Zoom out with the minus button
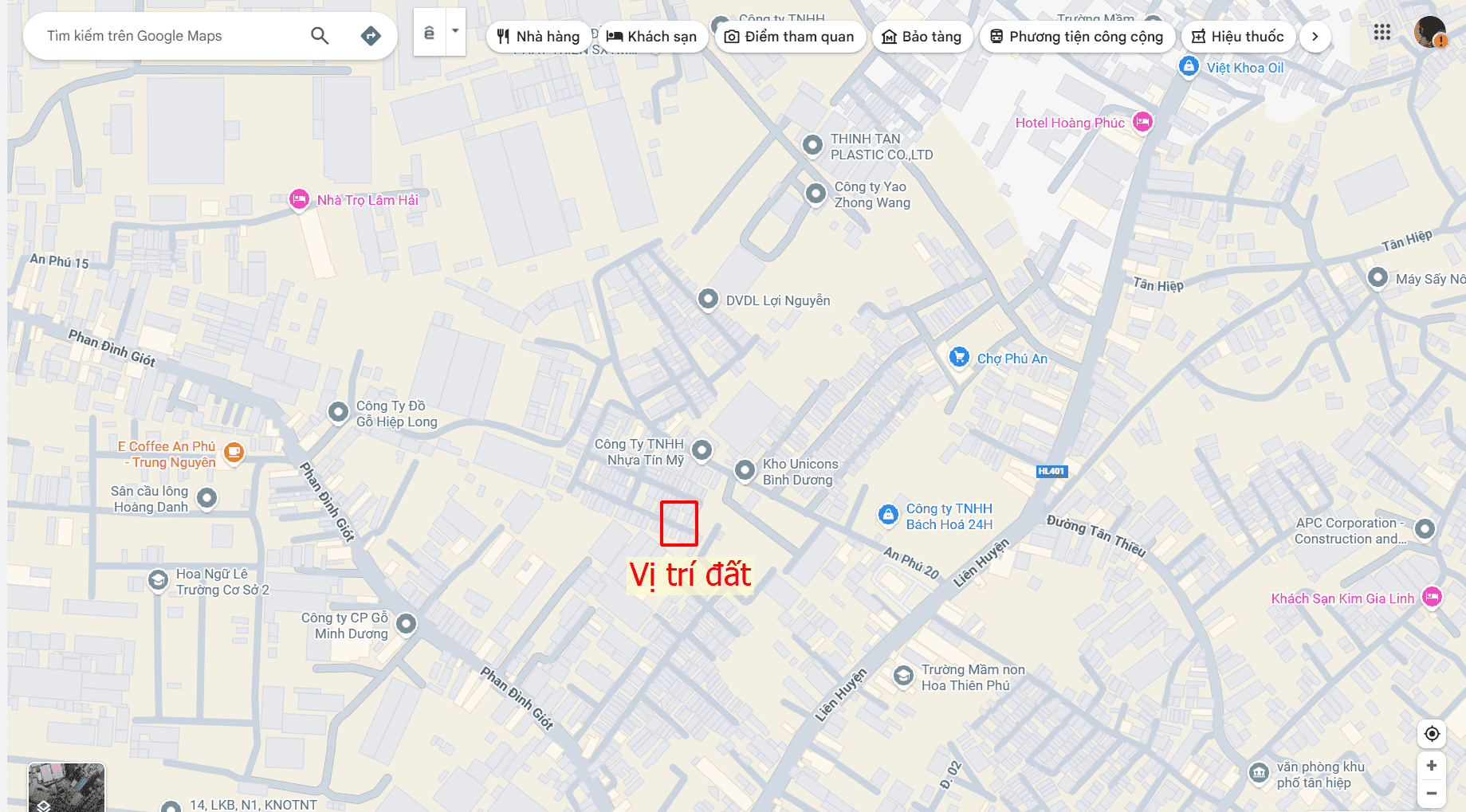 click(1432, 794)
